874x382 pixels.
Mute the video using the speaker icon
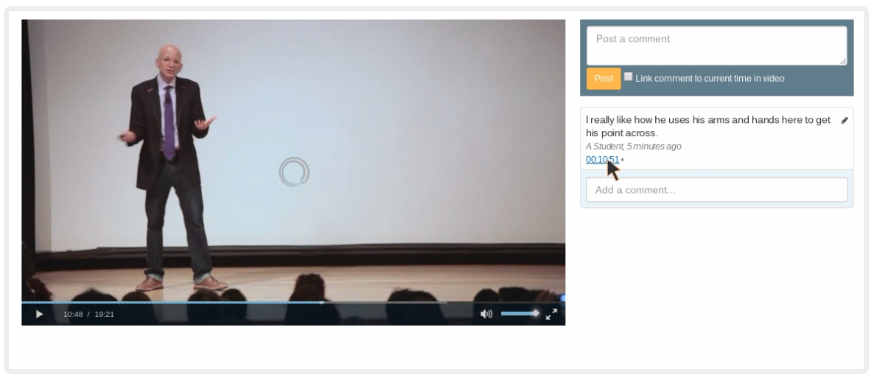(x=486, y=315)
